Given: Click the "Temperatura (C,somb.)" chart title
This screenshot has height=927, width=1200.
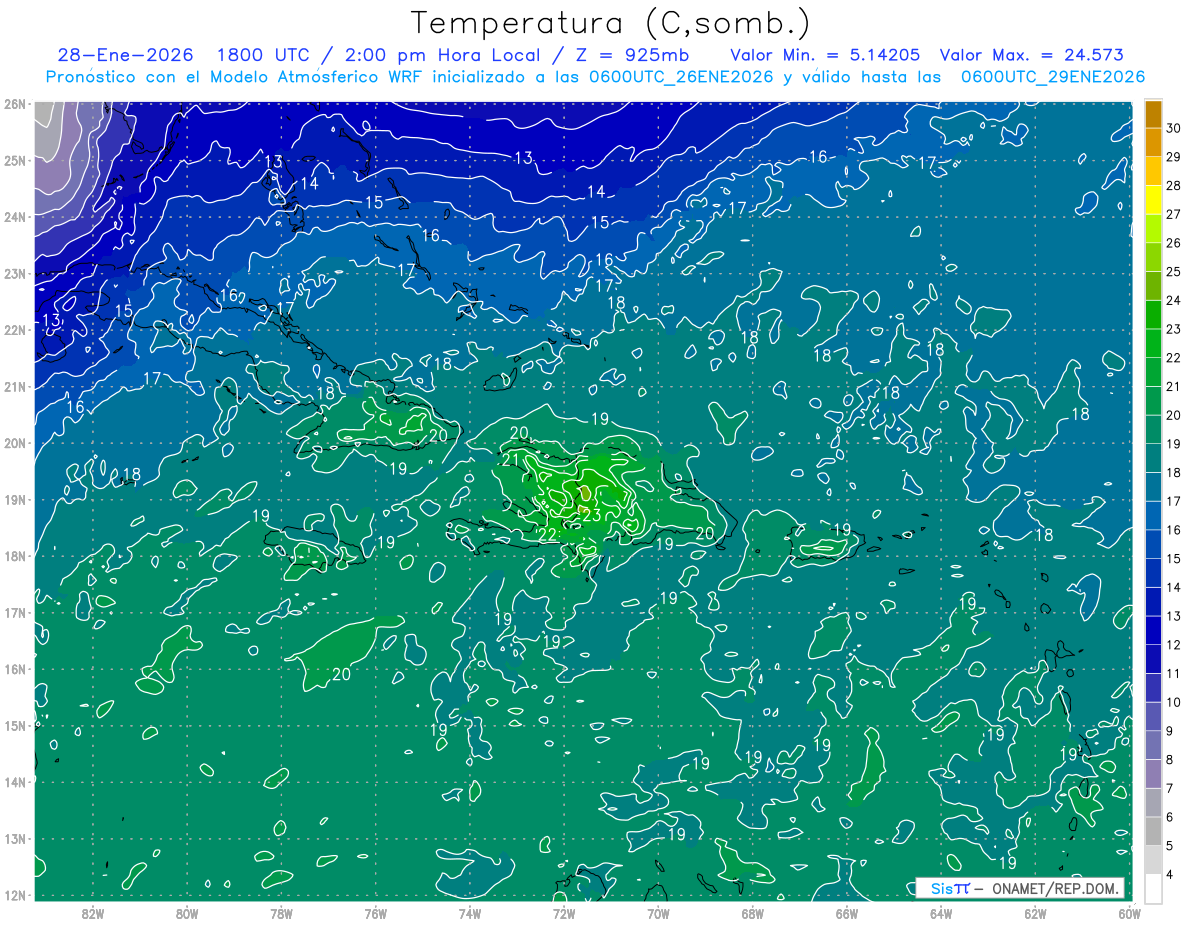Looking at the screenshot, I should click(x=611, y=23).
